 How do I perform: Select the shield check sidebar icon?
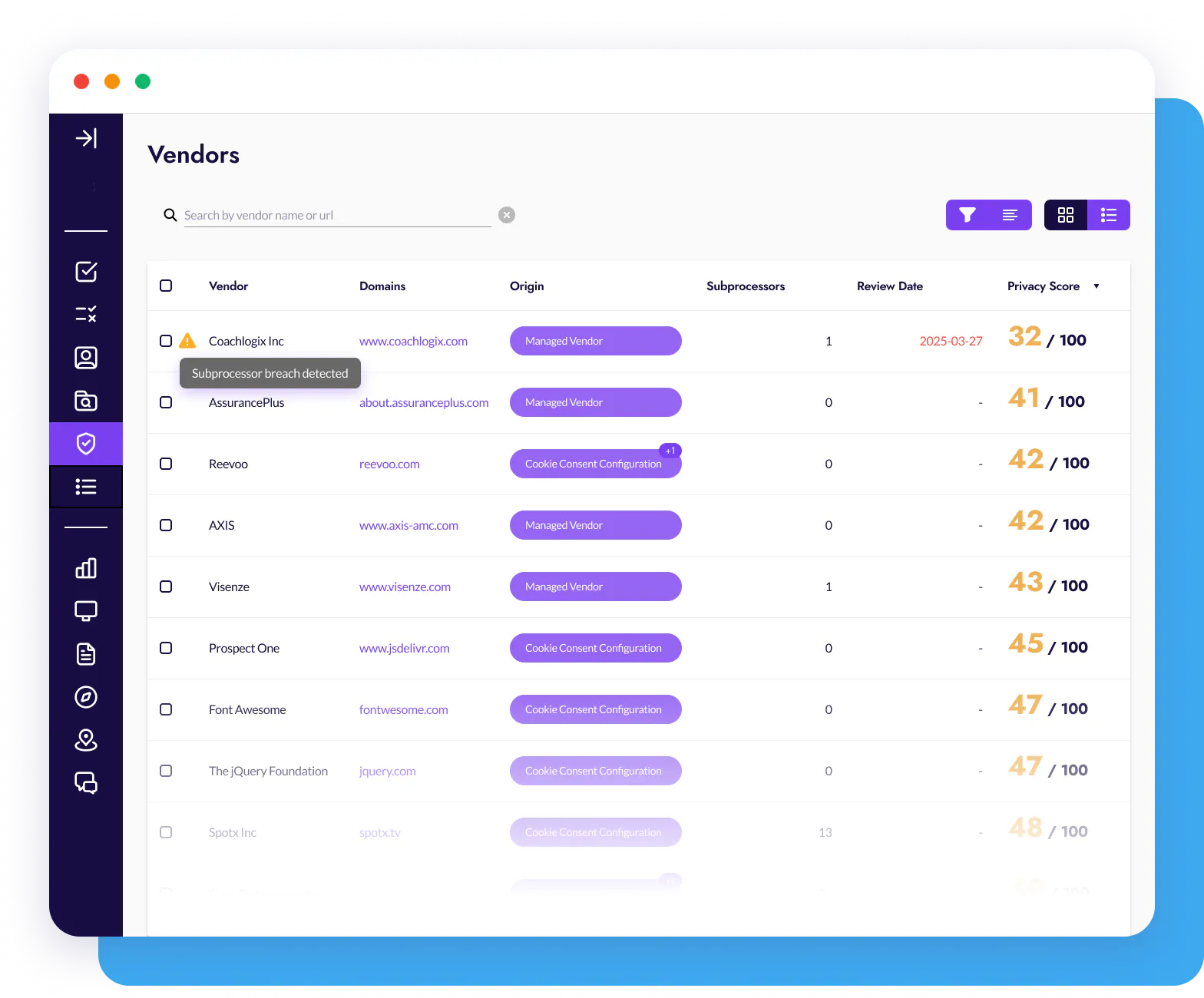coord(86,444)
